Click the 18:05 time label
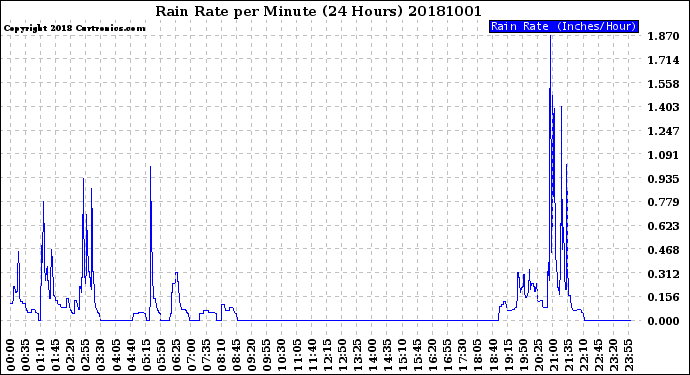Image resolution: width=690 pixels, height=375 pixels. coord(478,355)
